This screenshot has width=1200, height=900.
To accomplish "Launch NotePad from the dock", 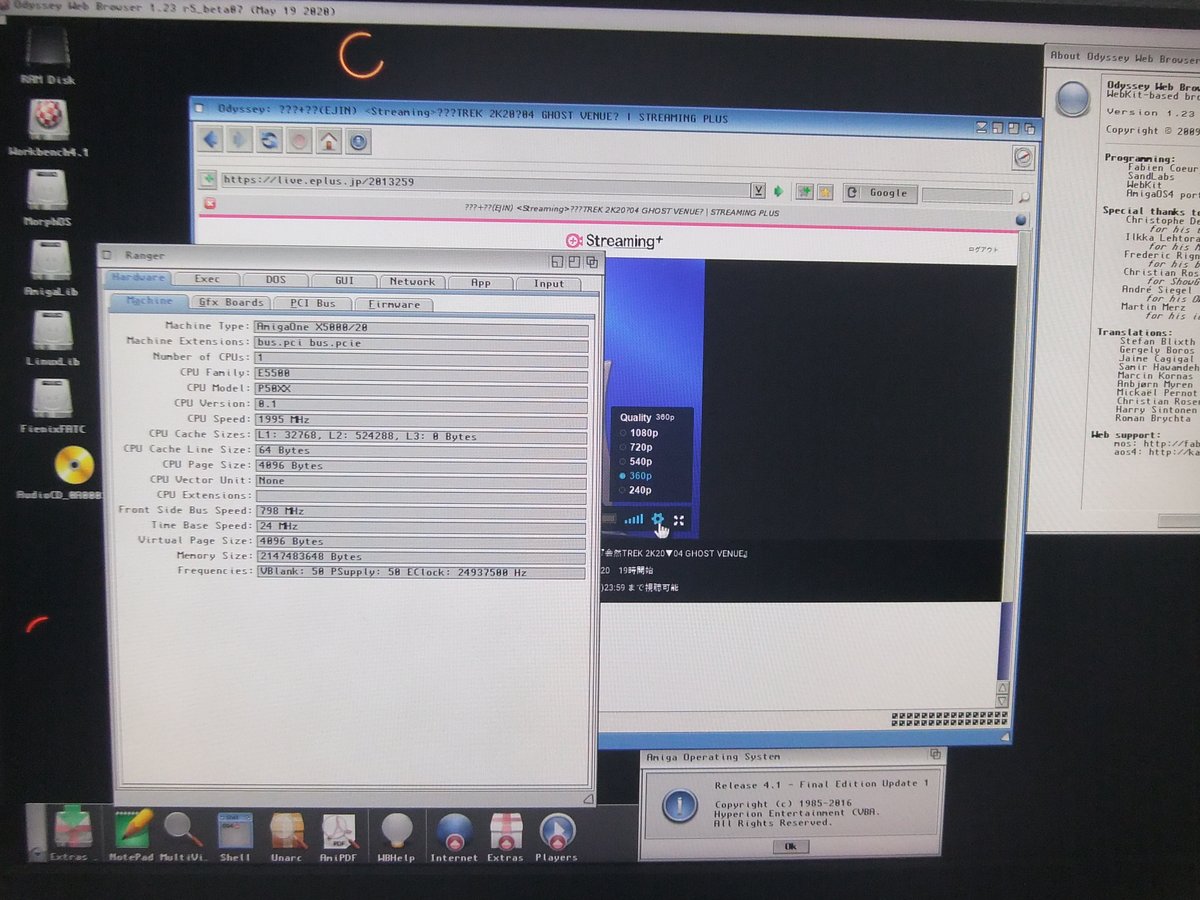I will click(x=131, y=836).
